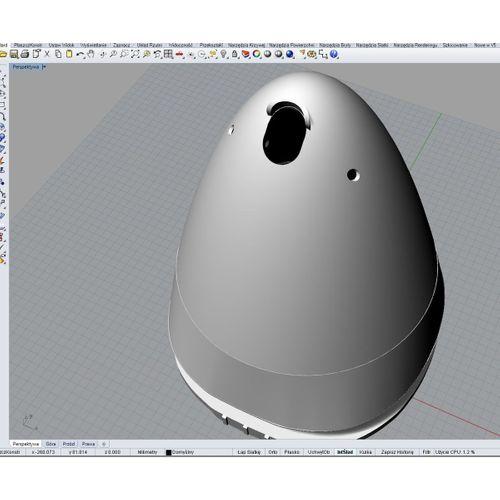The image size is (500, 500).
Task: Paste from the clipboard icon
Action: 69,54
